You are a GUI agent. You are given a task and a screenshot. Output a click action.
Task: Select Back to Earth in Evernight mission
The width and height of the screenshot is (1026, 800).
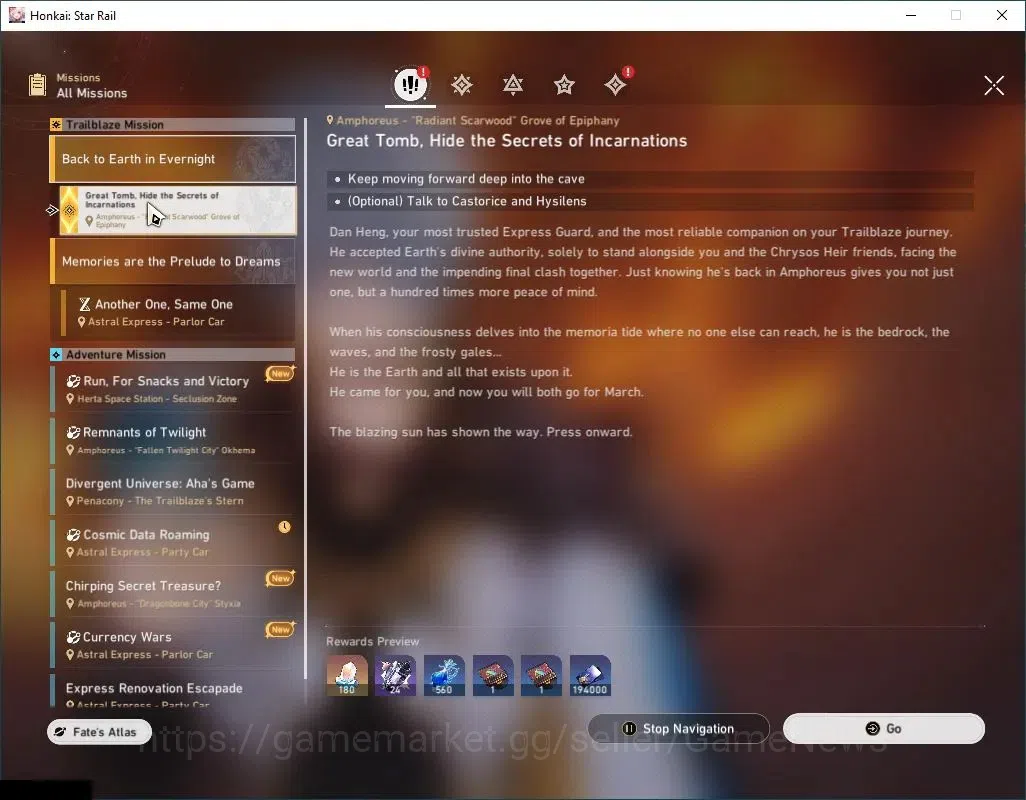pos(173,159)
